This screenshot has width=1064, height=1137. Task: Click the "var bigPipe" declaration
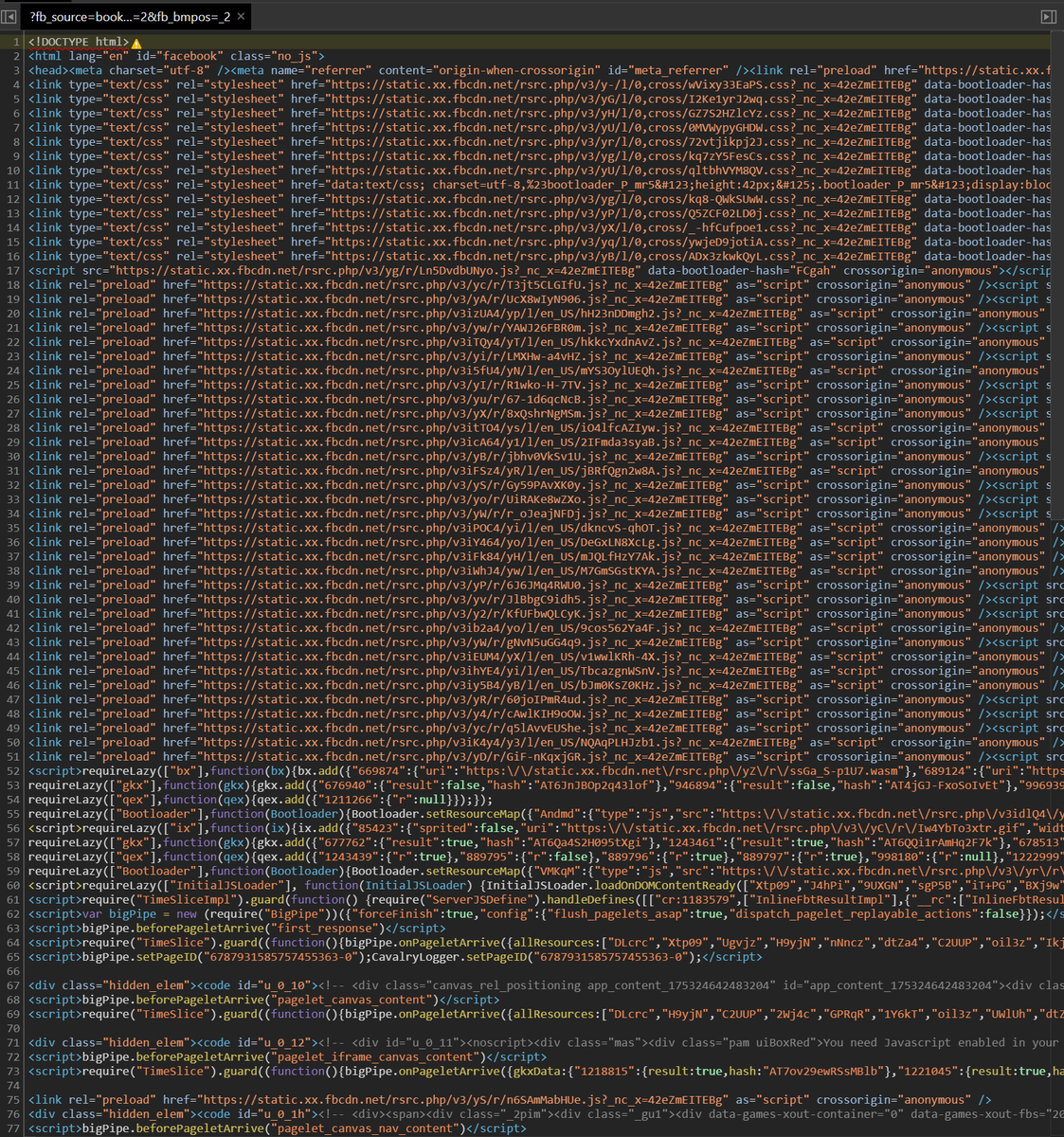[x=119, y=914]
